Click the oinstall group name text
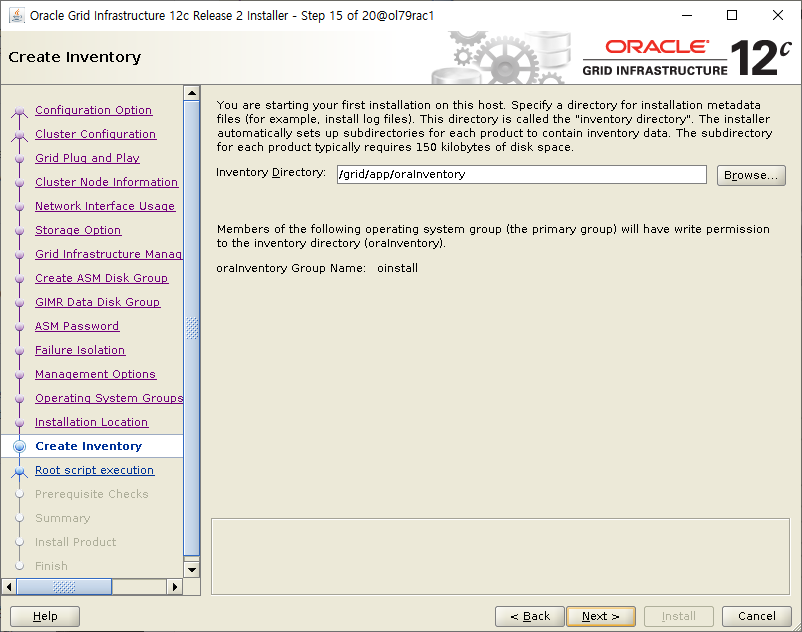This screenshot has height=632, width=802. tap(397, 268)
